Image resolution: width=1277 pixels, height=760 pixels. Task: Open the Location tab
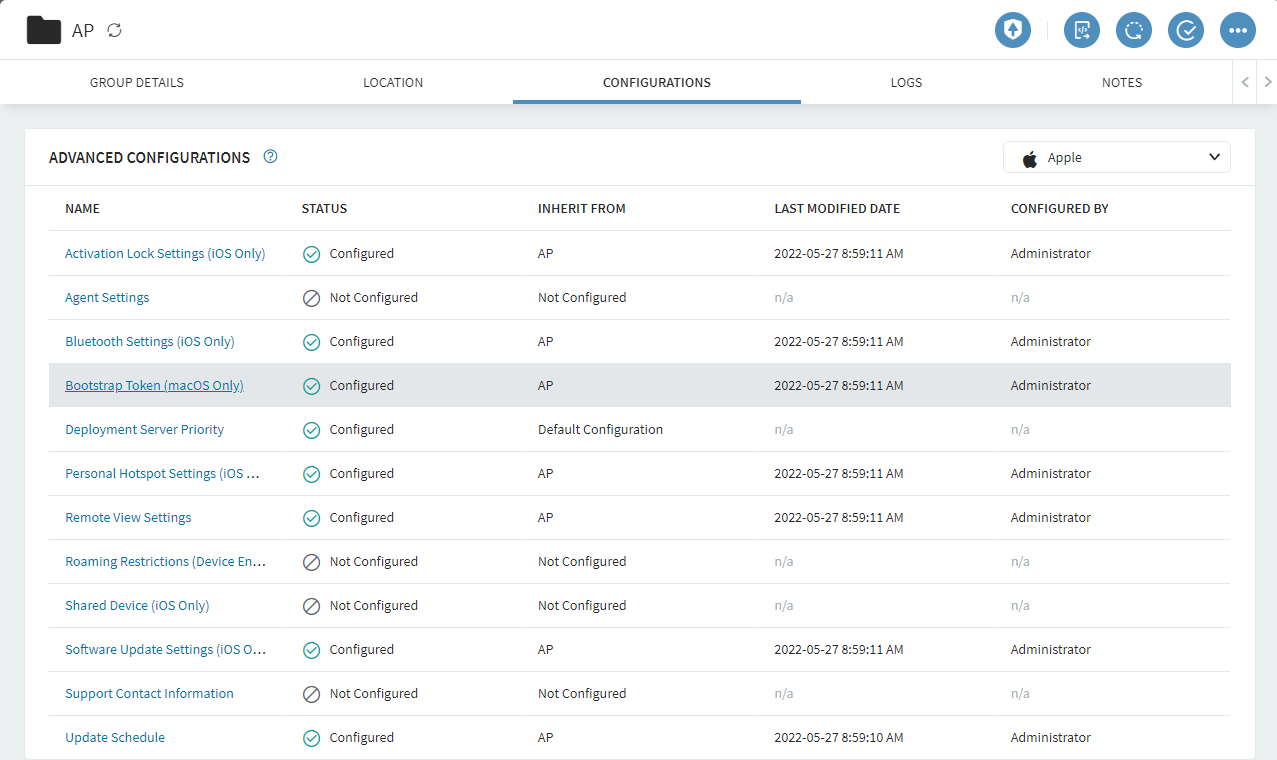[x=393, y=83]
